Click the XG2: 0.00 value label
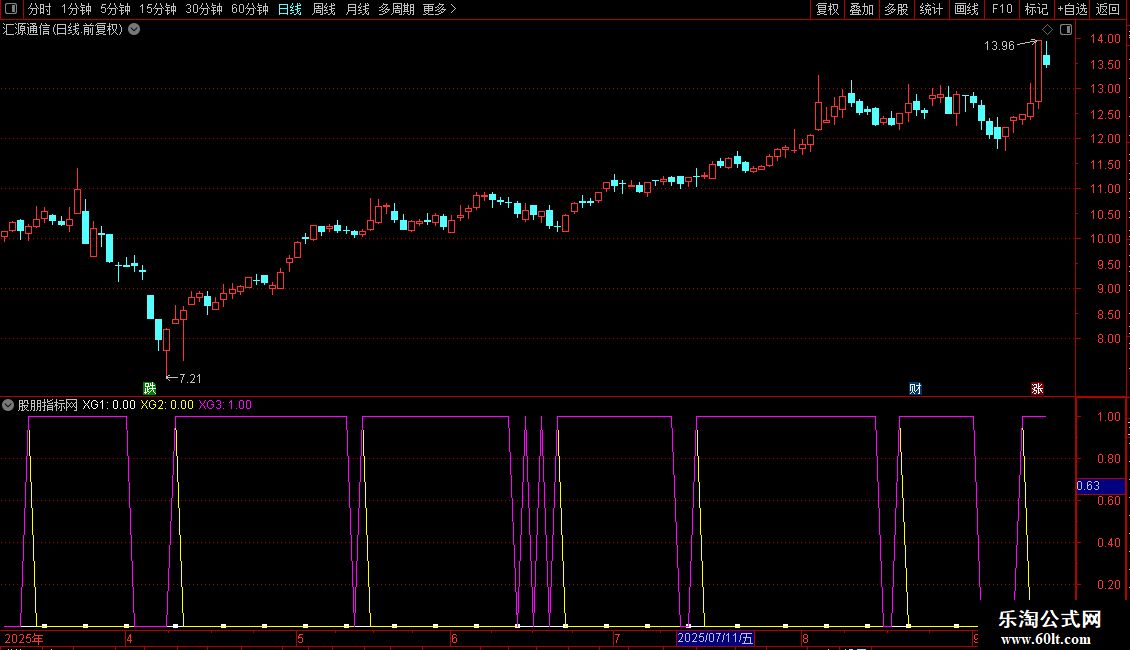 point(167,405)
